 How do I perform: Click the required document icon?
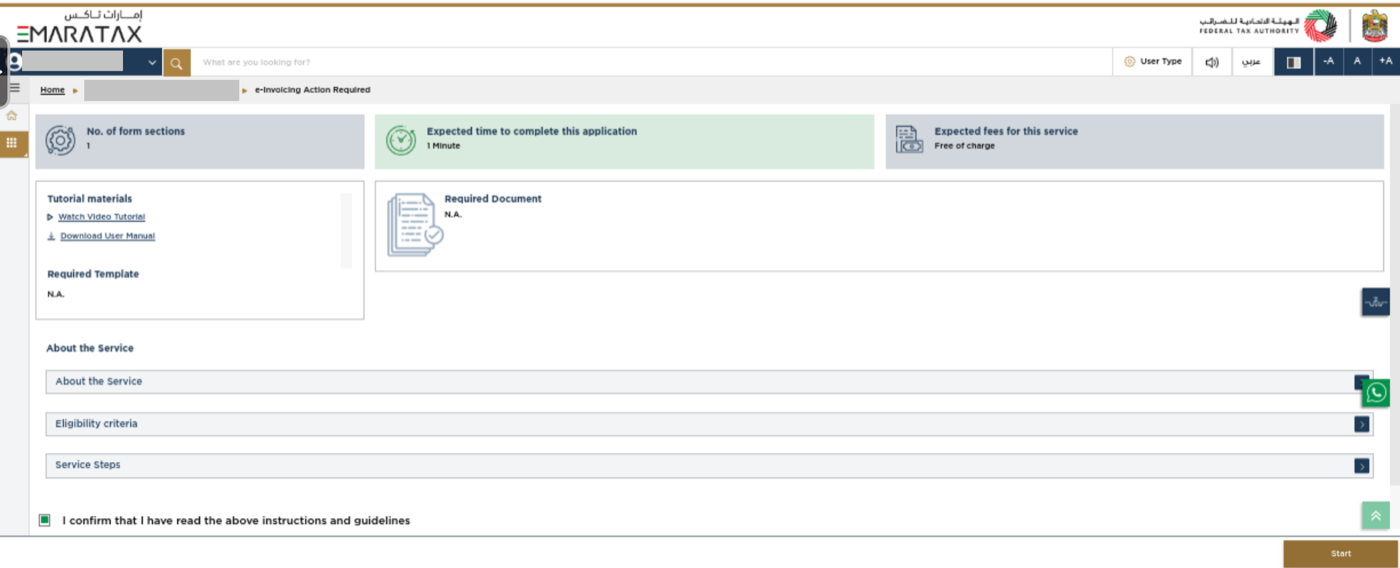[x=414, y=225]
